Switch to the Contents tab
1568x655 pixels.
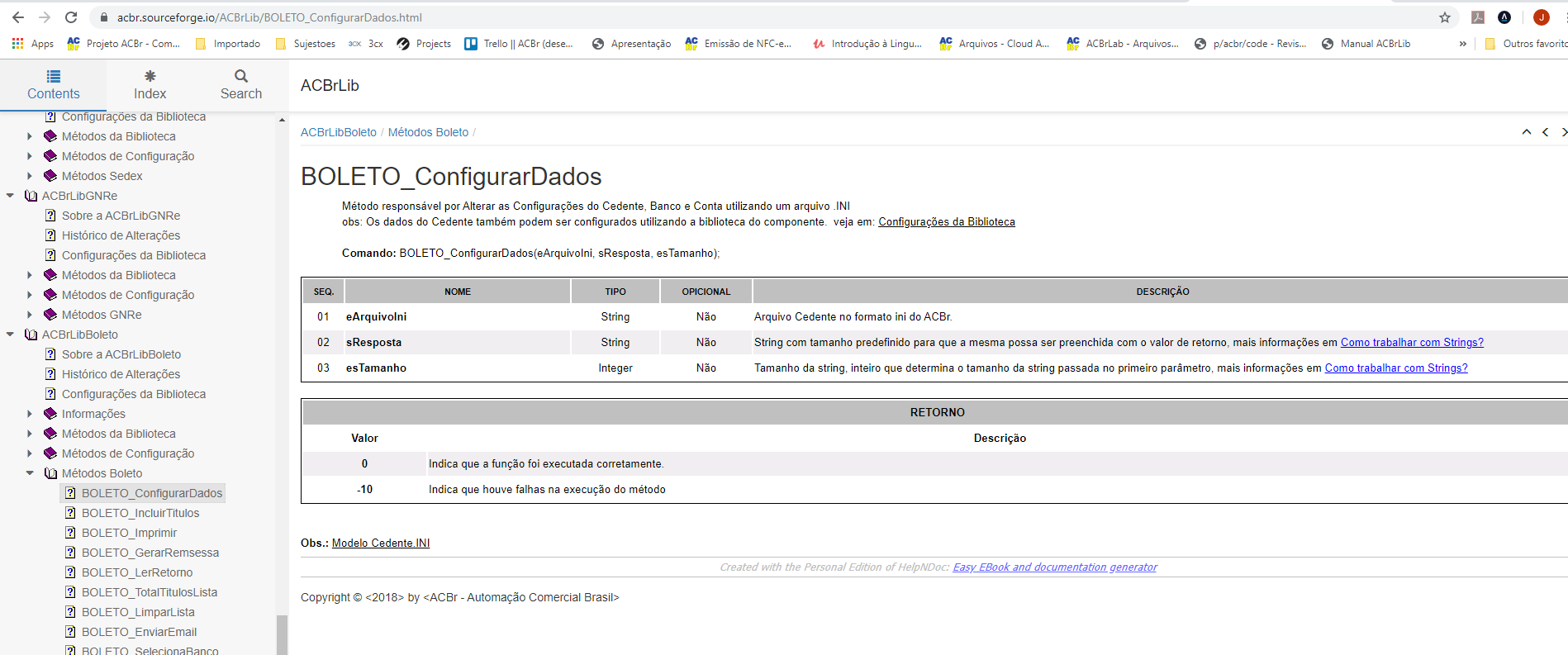[54, 85]
